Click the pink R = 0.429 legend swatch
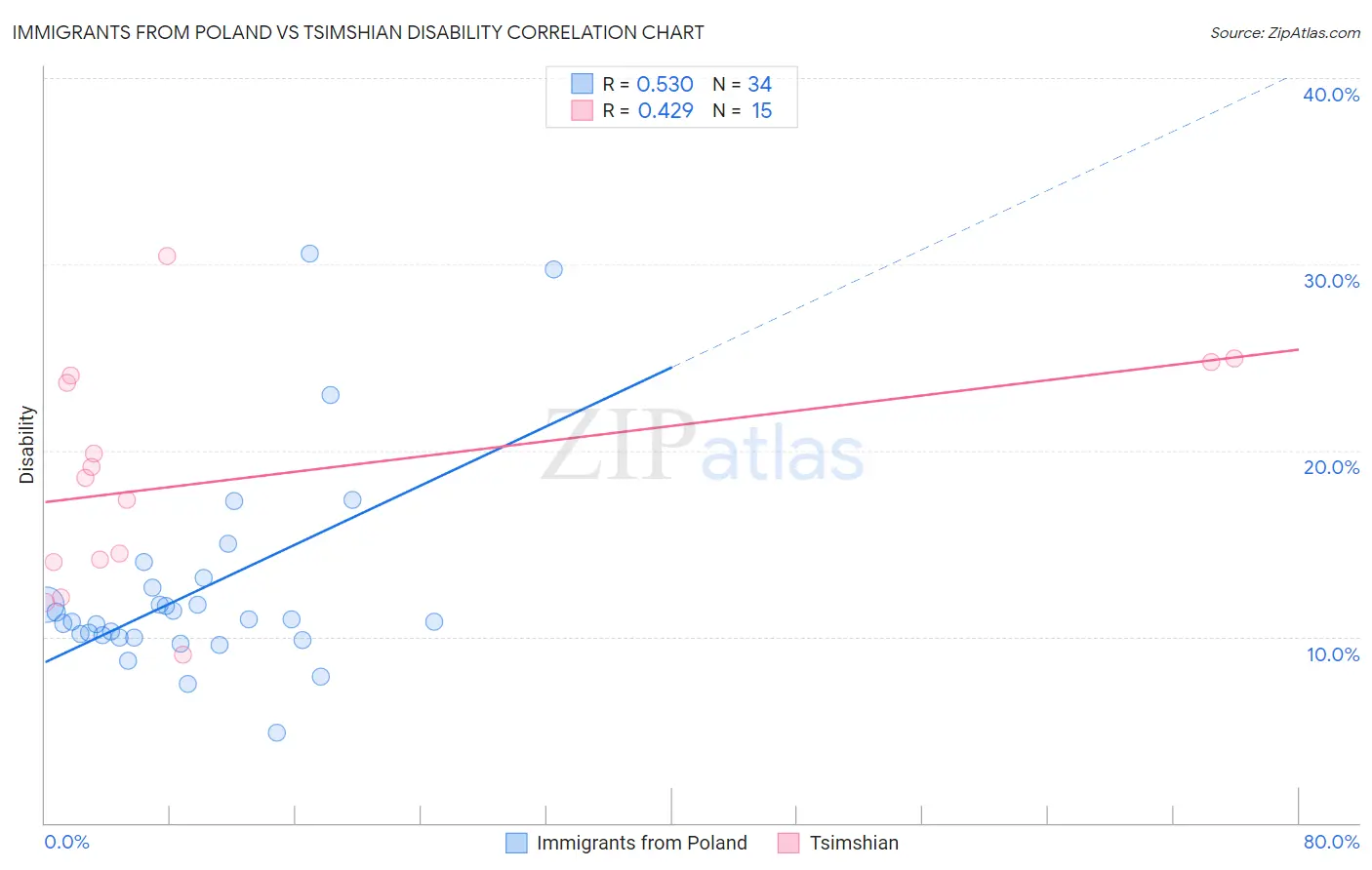The height and width of the screenshot is (870, 1372). tap(583, 110)
